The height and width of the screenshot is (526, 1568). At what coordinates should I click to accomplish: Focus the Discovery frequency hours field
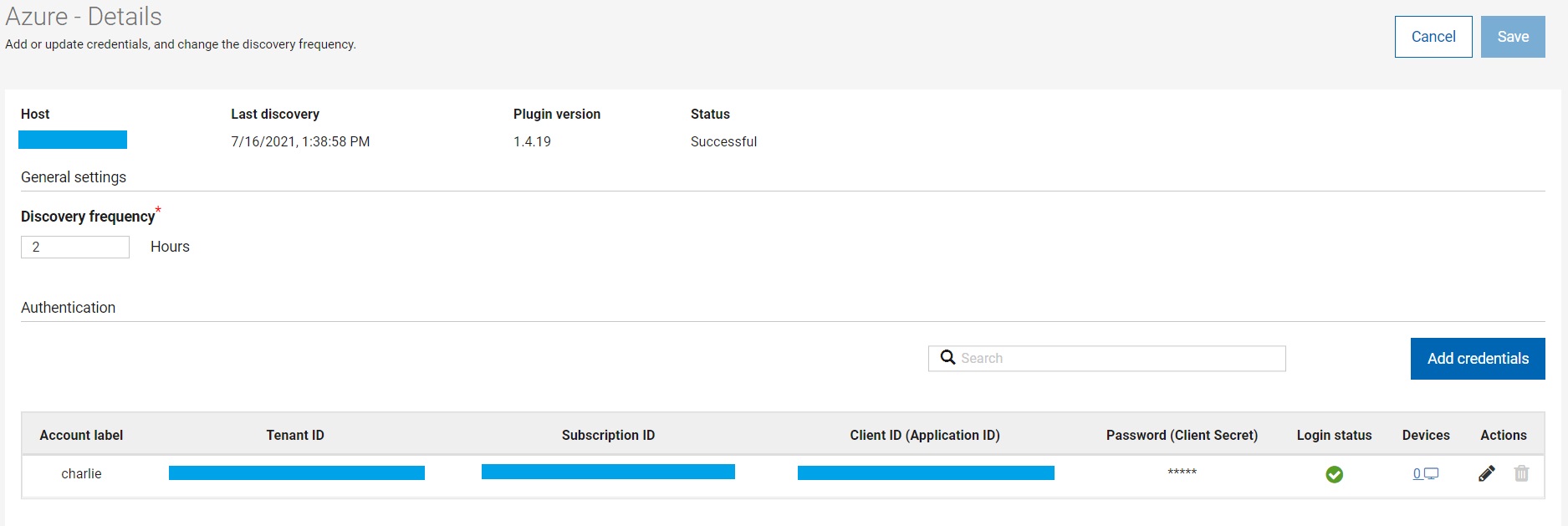[x=75, y=247]
